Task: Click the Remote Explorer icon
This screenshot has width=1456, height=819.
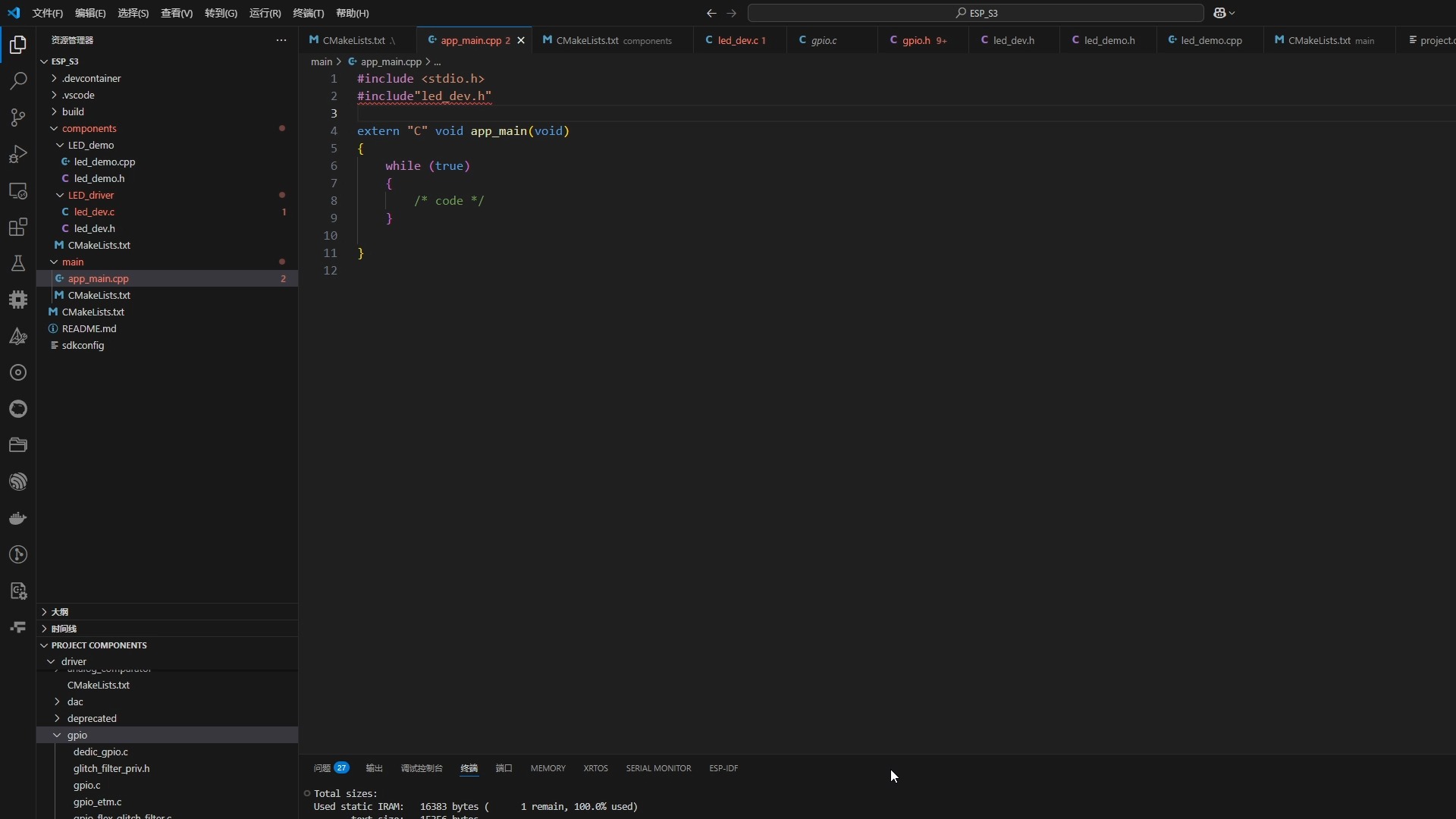Action: coord(18,190)
